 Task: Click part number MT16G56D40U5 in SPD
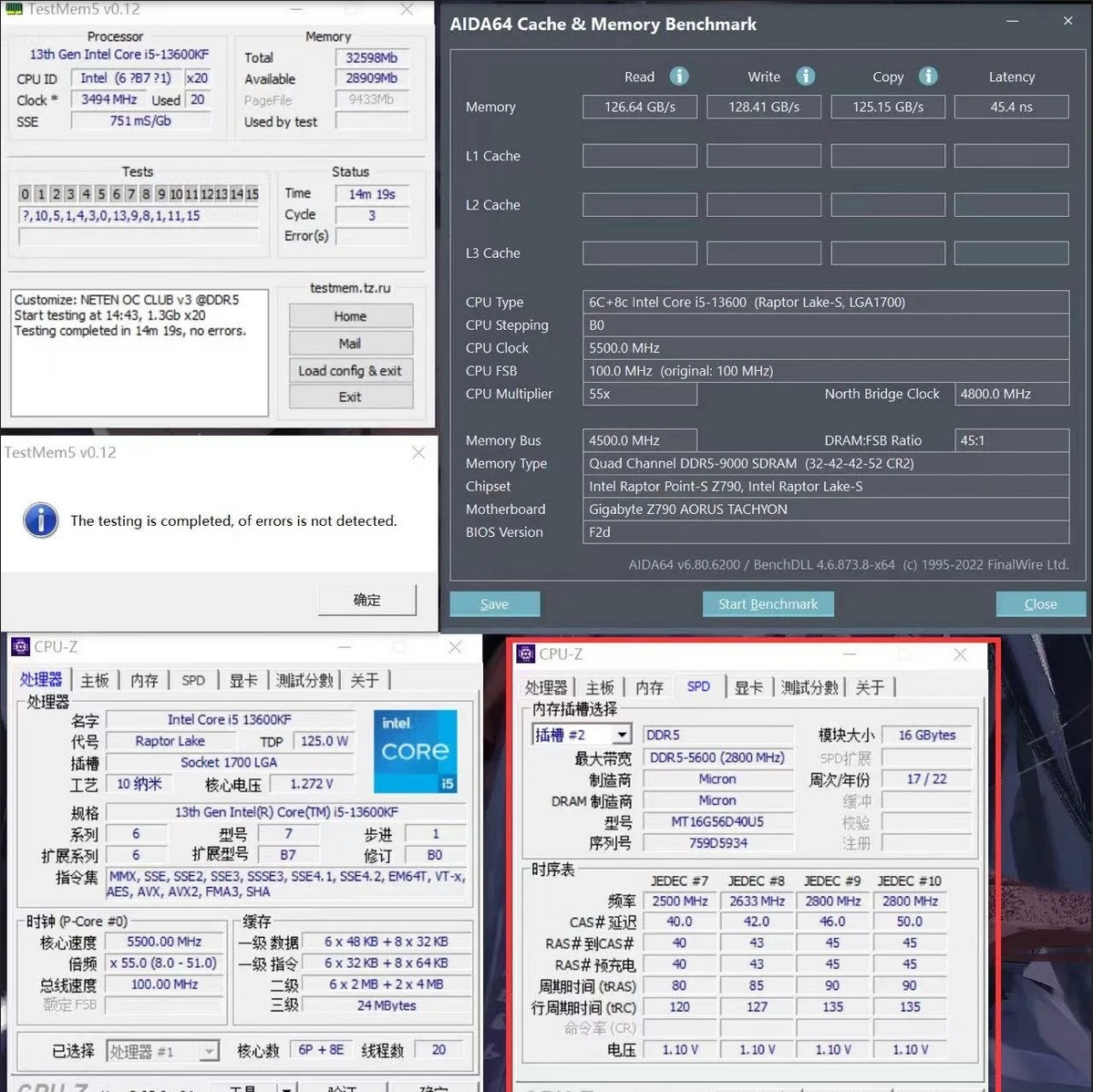(x=717, y=821)
